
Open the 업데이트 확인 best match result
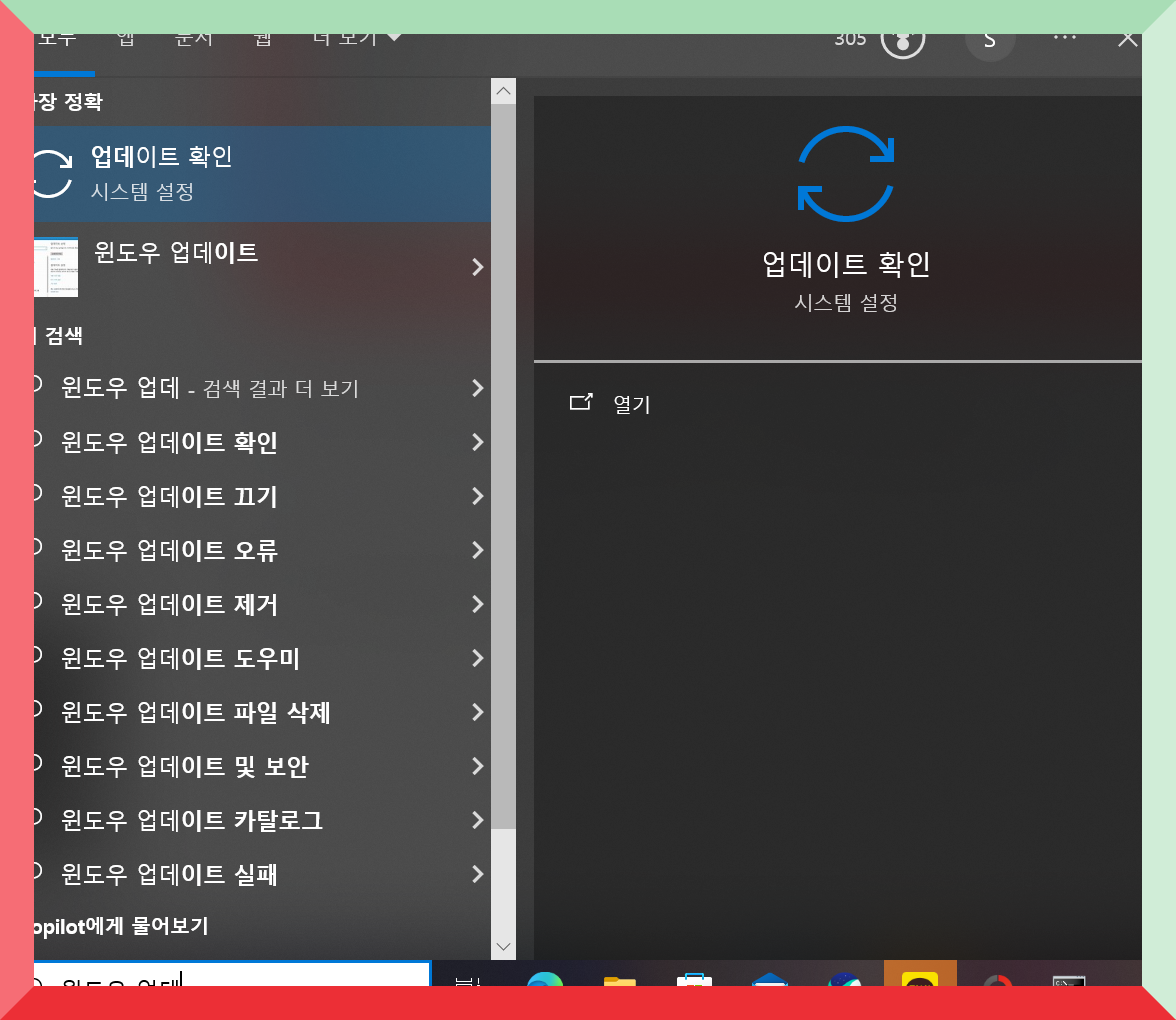(x=262, y=173)
